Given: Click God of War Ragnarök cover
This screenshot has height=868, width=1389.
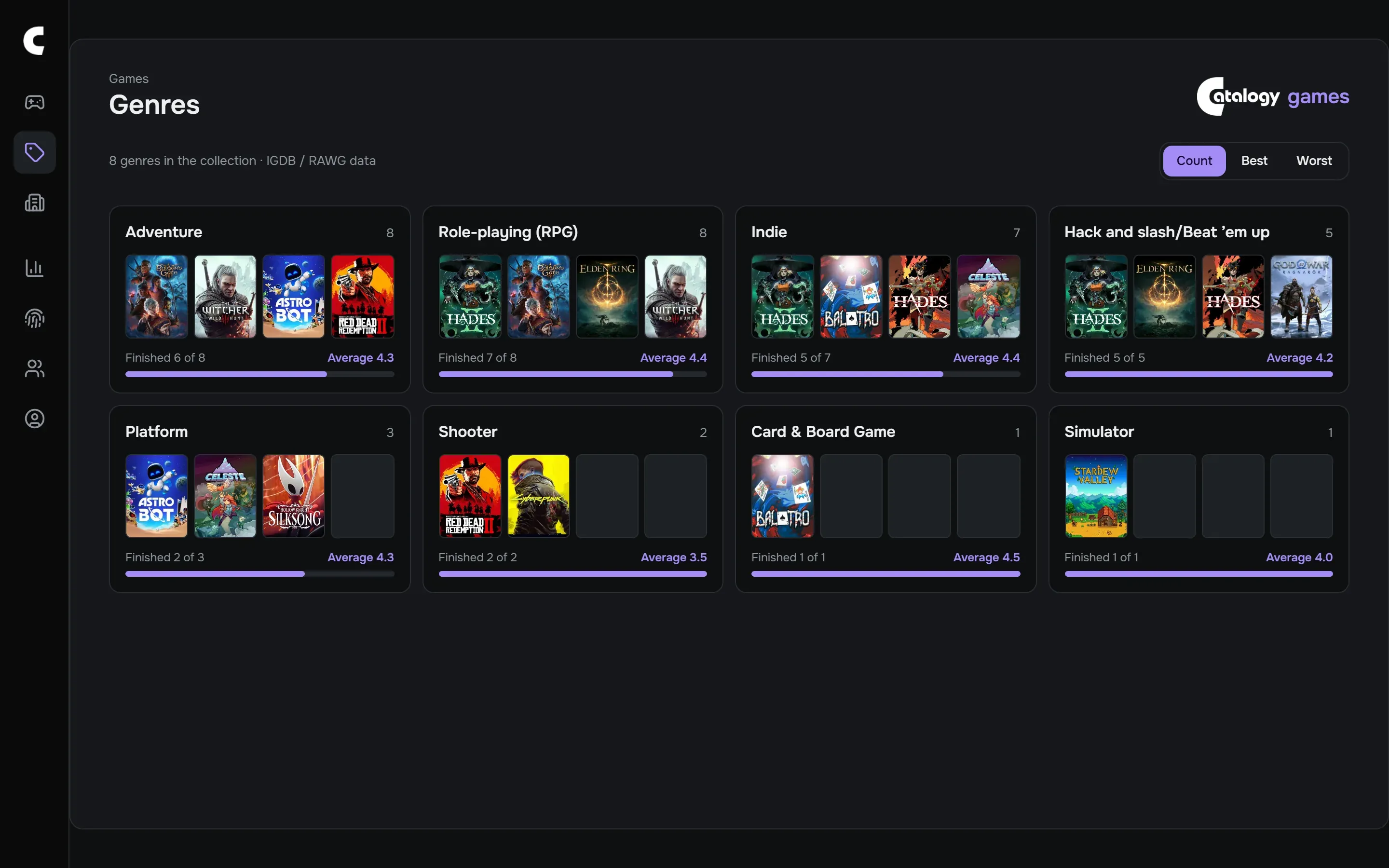Looking at the screenshot, I should click(1301, 297).
